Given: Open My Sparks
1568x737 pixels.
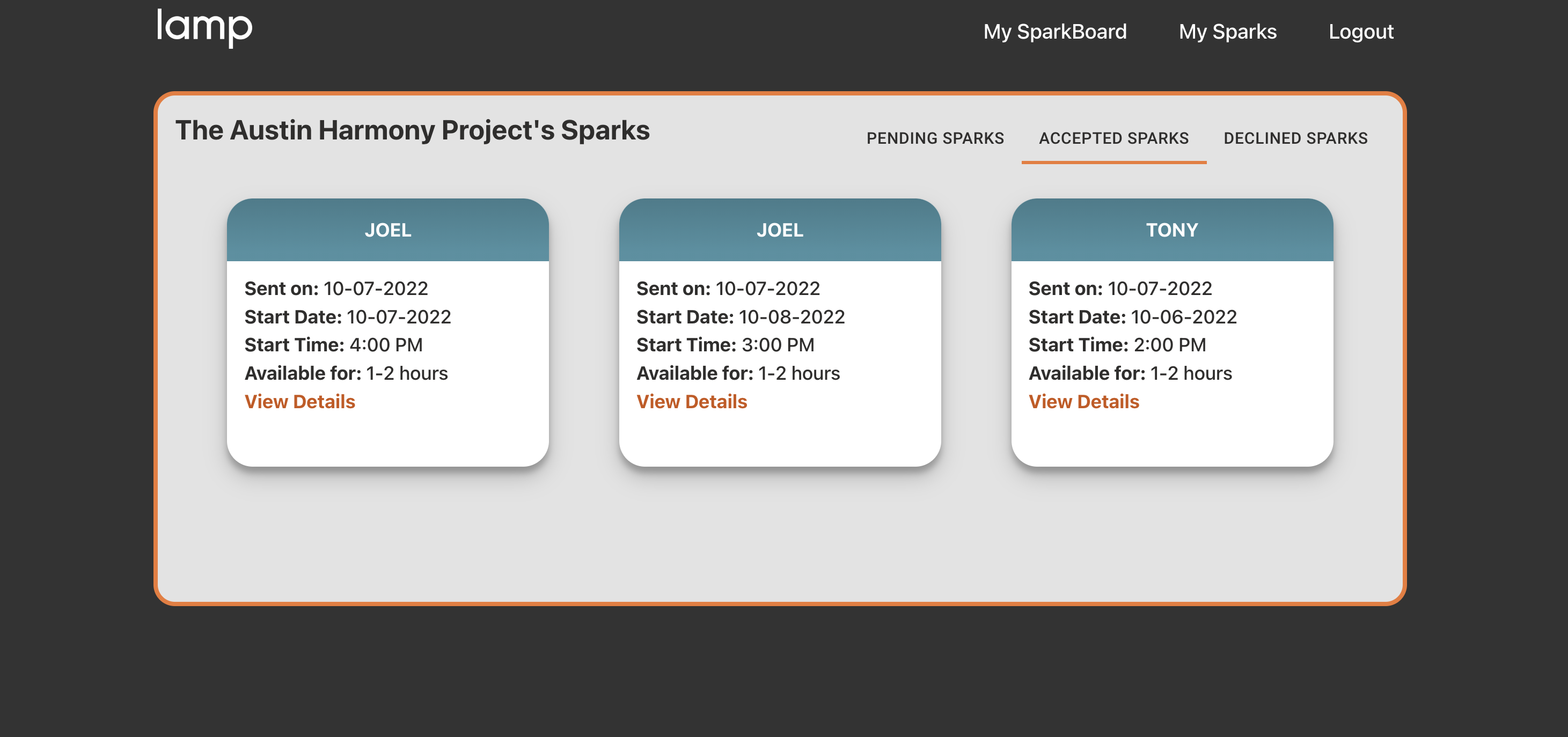Looking at the screenshot, I should tap(1227, 32).
